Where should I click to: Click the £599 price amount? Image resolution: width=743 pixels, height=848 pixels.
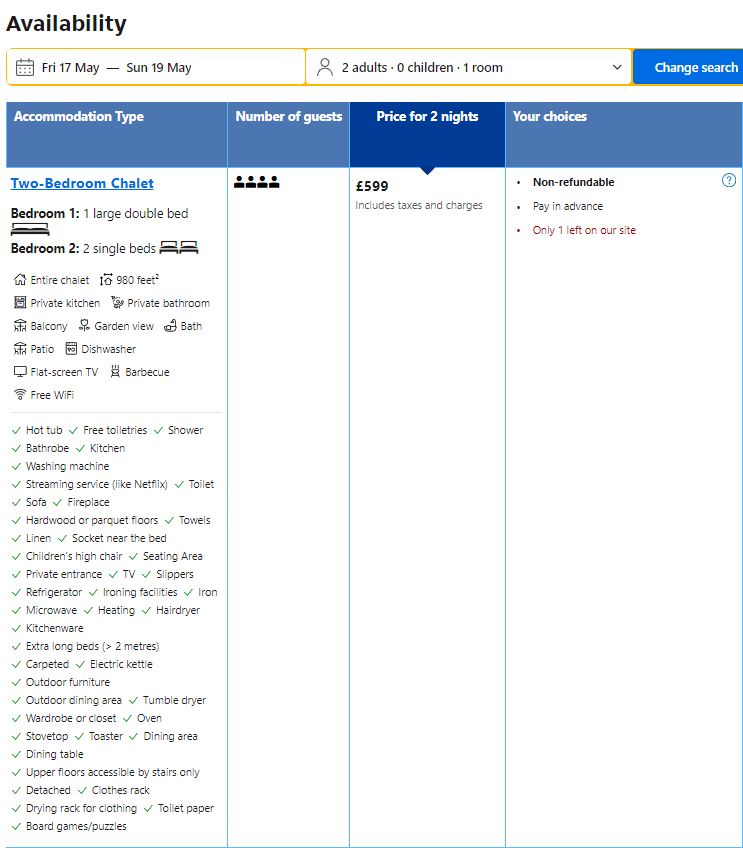coord(372,186)
